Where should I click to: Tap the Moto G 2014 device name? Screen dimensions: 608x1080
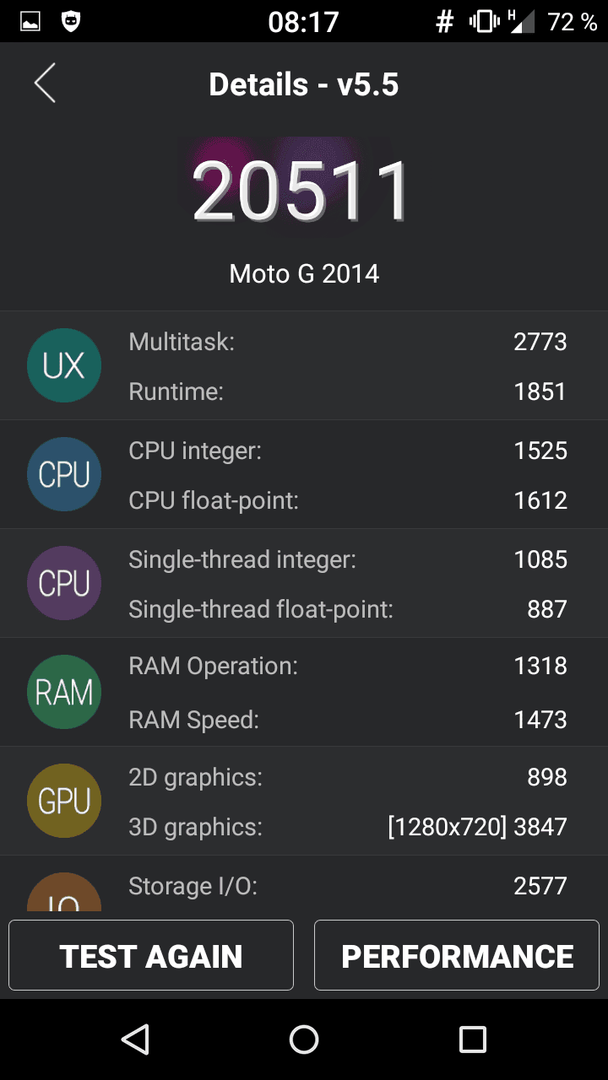pyautogui.click(x=304, y=274)
